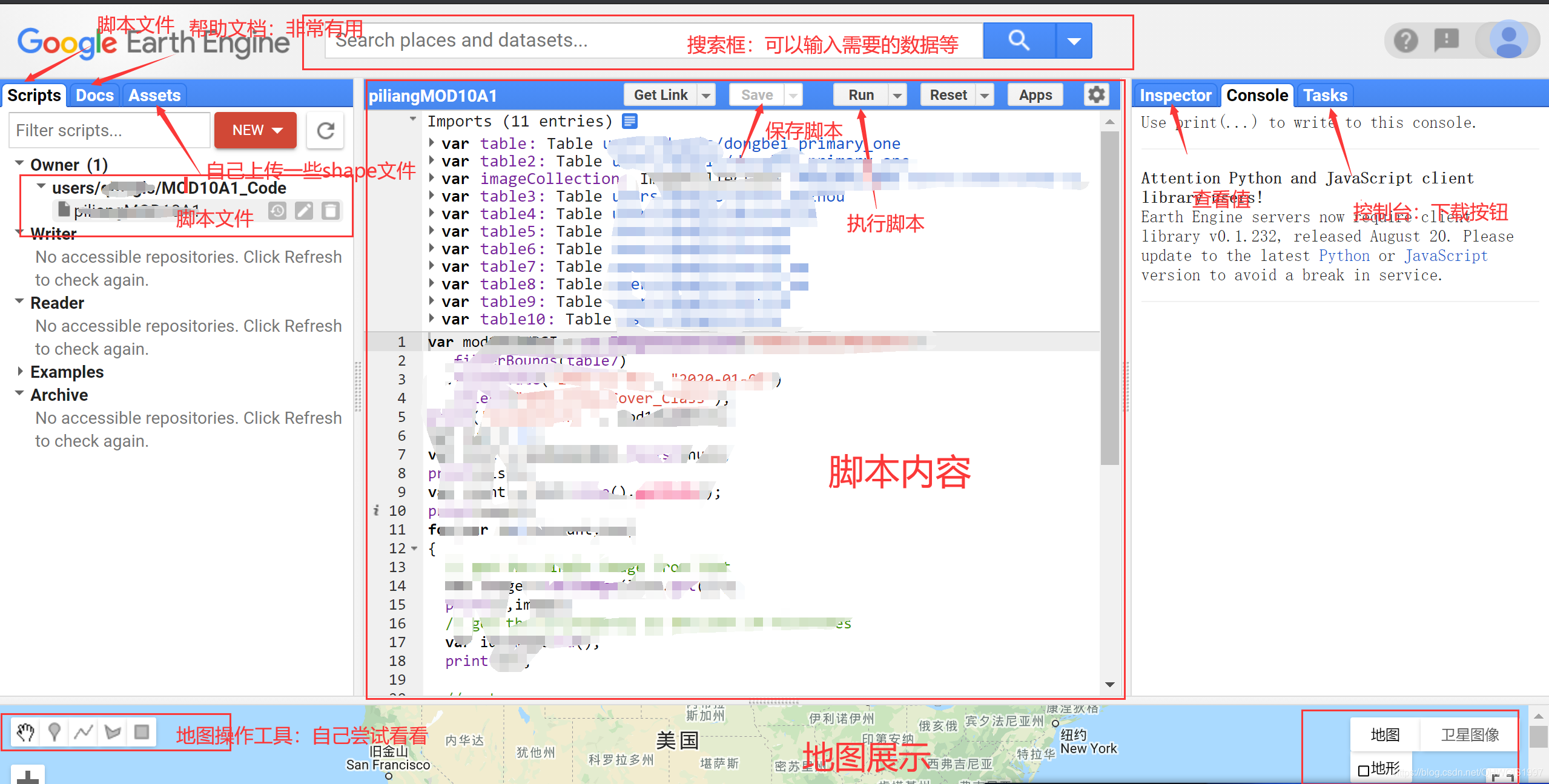Screen dimensions: 1549x784
Task: Click the Apps button in toolbar
Action: (x=1037, y=96)
